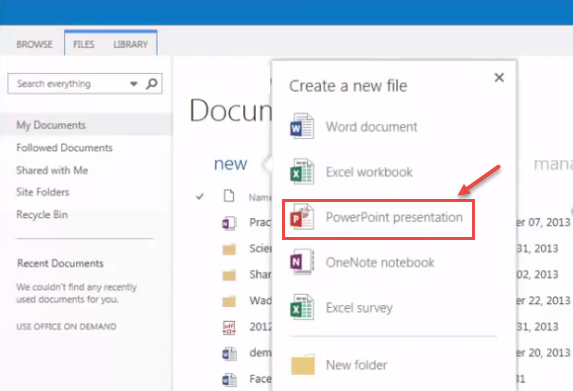Image resolution: width=573 pixels, height=391 pixels.
Task: Click the Excel workbook icon
Action: click(302, 172)
